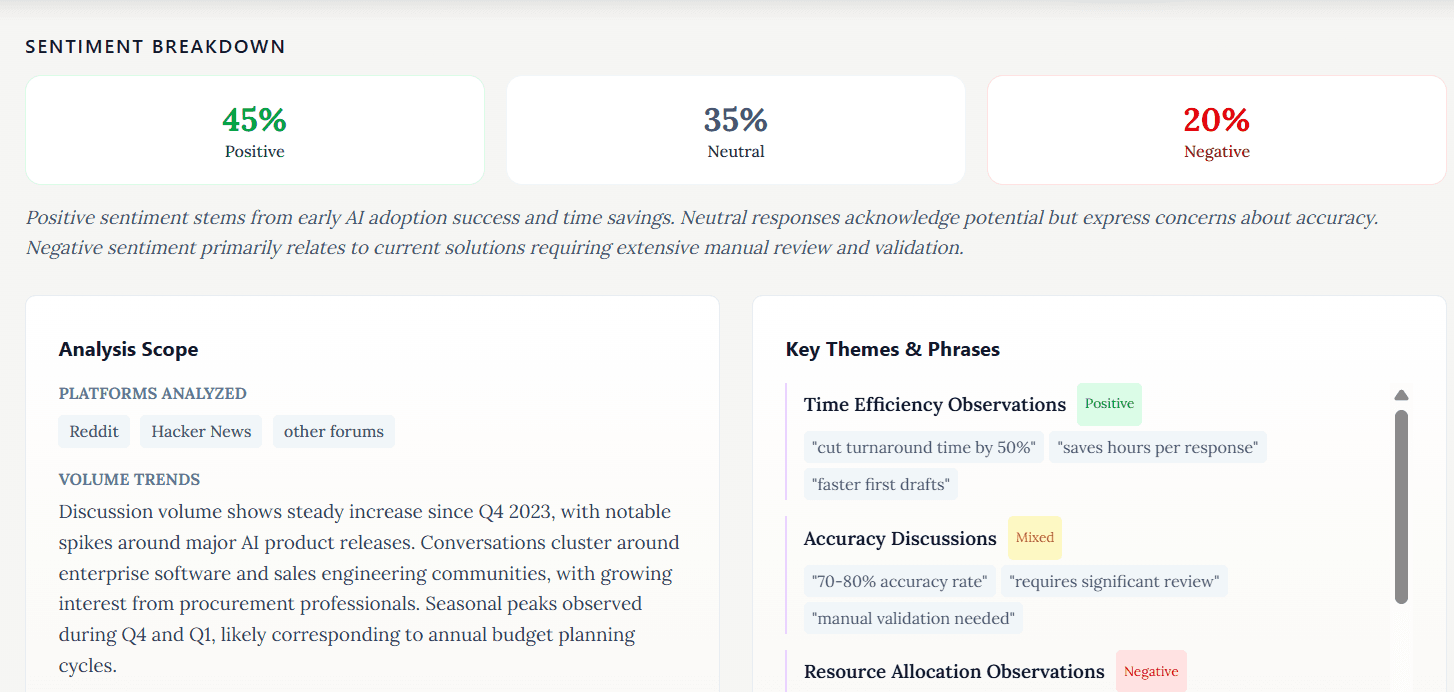Click the "manual validation needed" phrase chip
Viewport: 1454px width, 692px height.
(x=913, y=619)
